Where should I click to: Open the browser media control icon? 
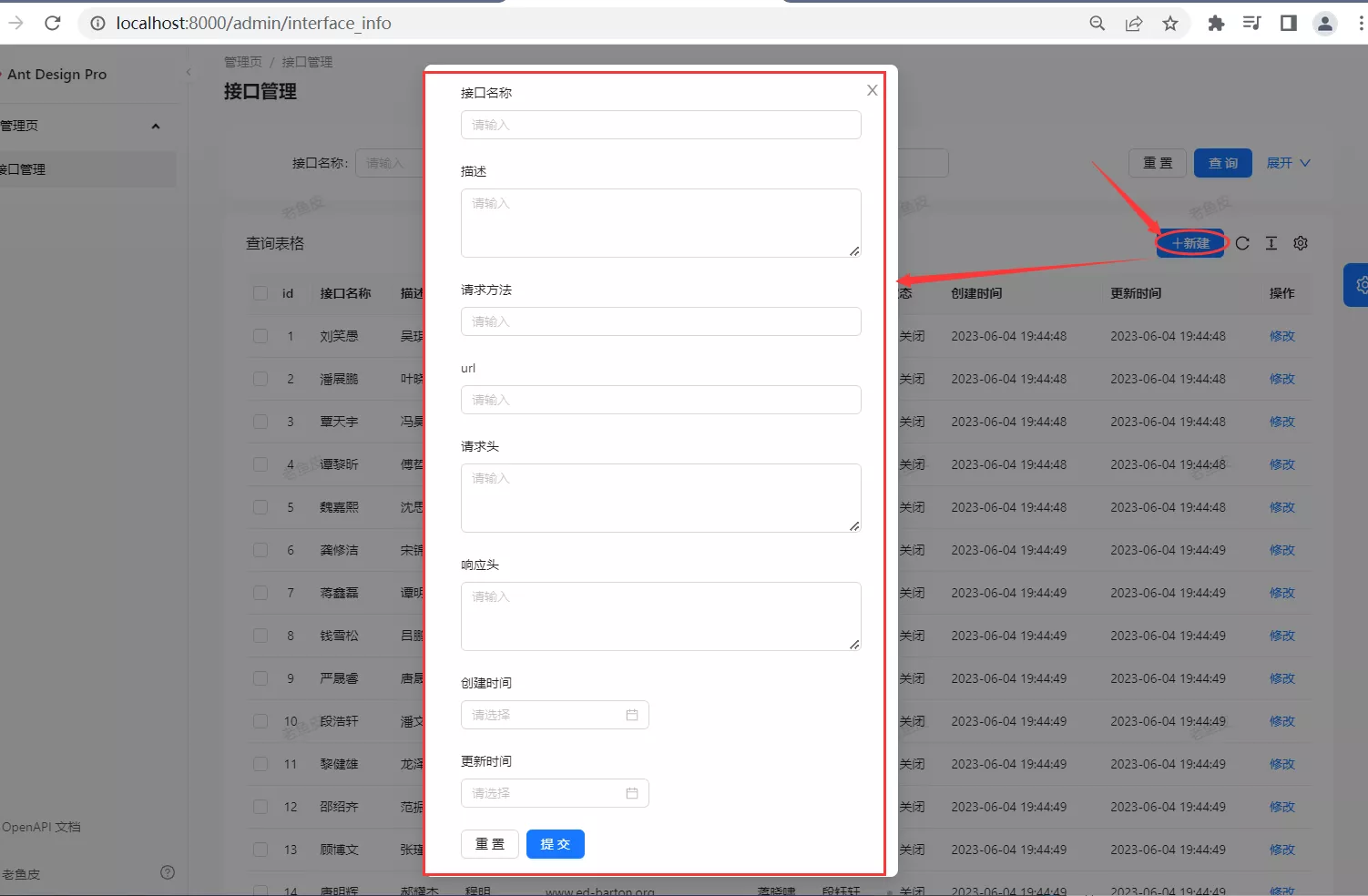click(1252, 24)
